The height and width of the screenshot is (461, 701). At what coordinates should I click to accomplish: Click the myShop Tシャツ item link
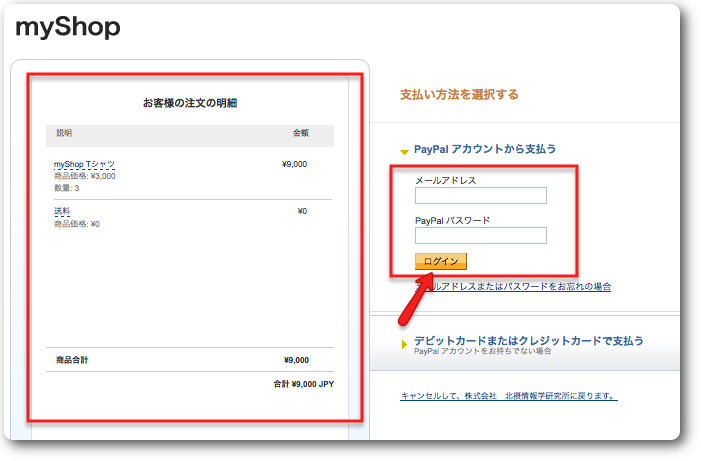(x=84, y=164)
